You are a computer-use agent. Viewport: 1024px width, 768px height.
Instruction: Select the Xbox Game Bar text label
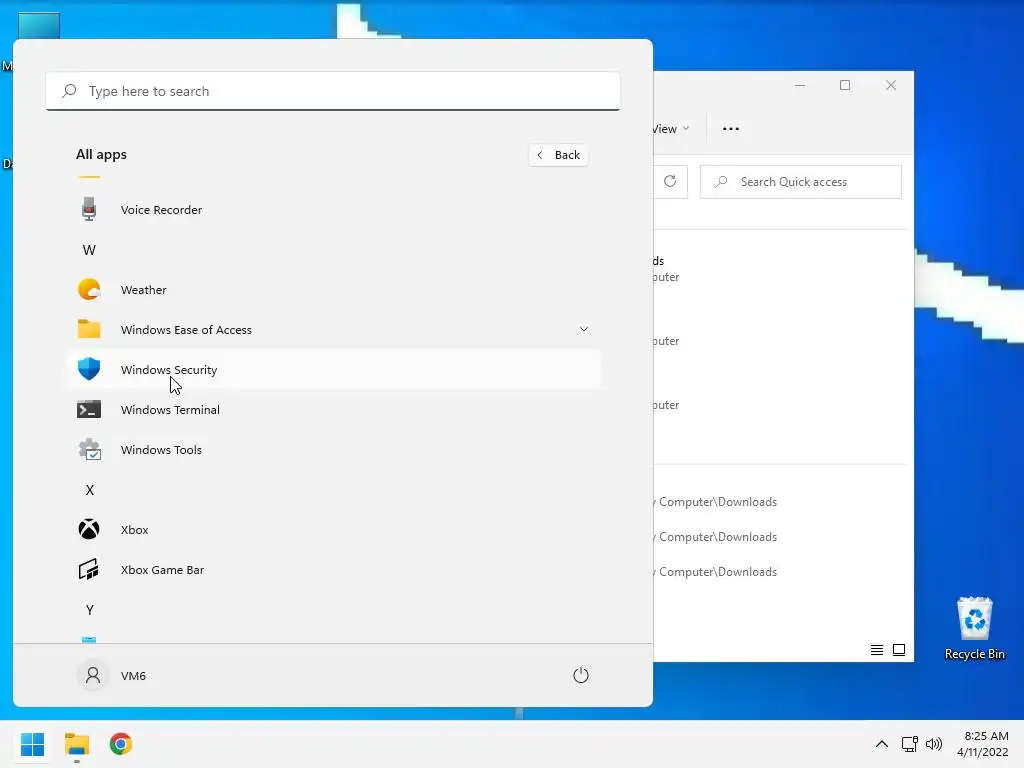pos(163,570)
